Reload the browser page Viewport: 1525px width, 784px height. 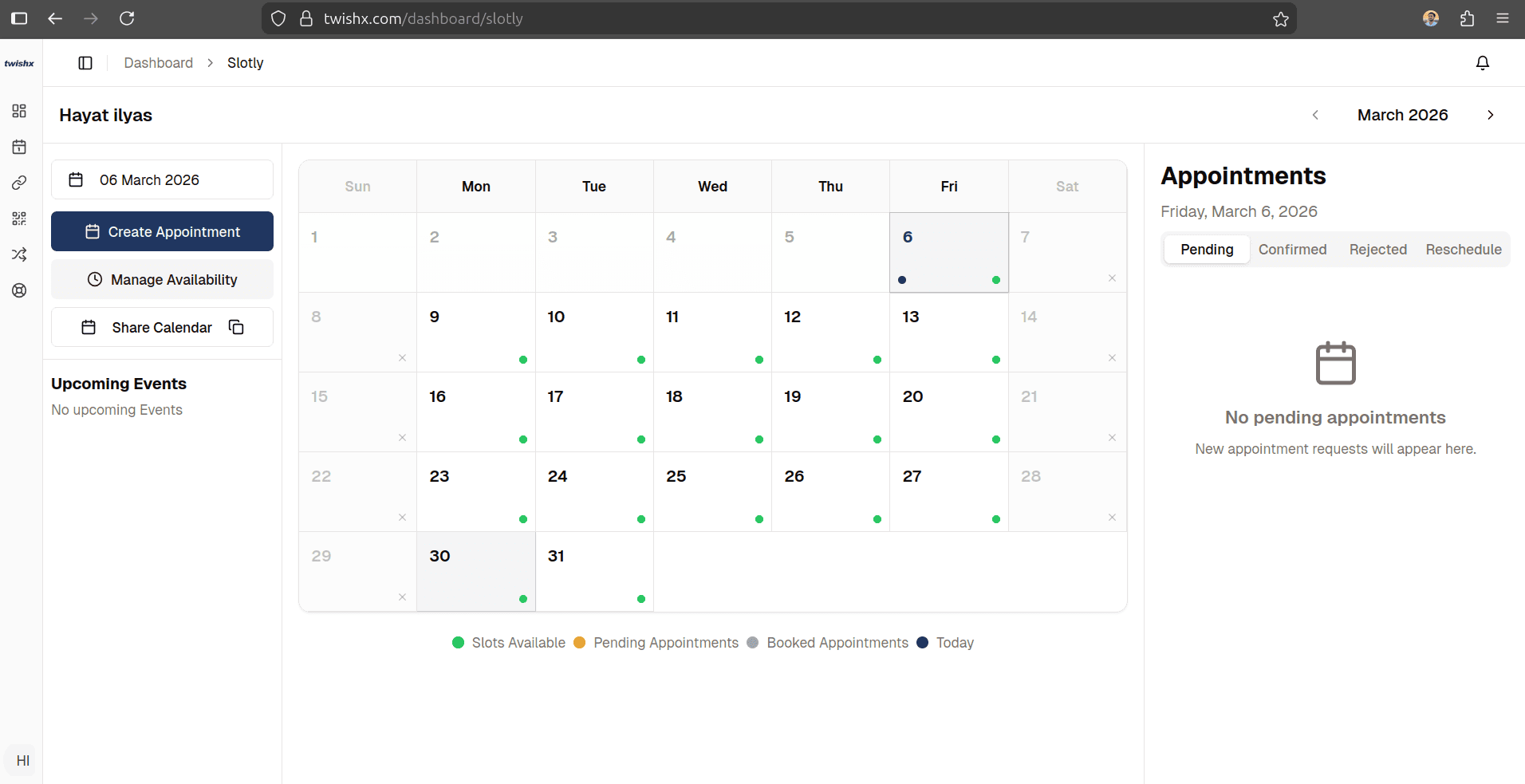127,18
